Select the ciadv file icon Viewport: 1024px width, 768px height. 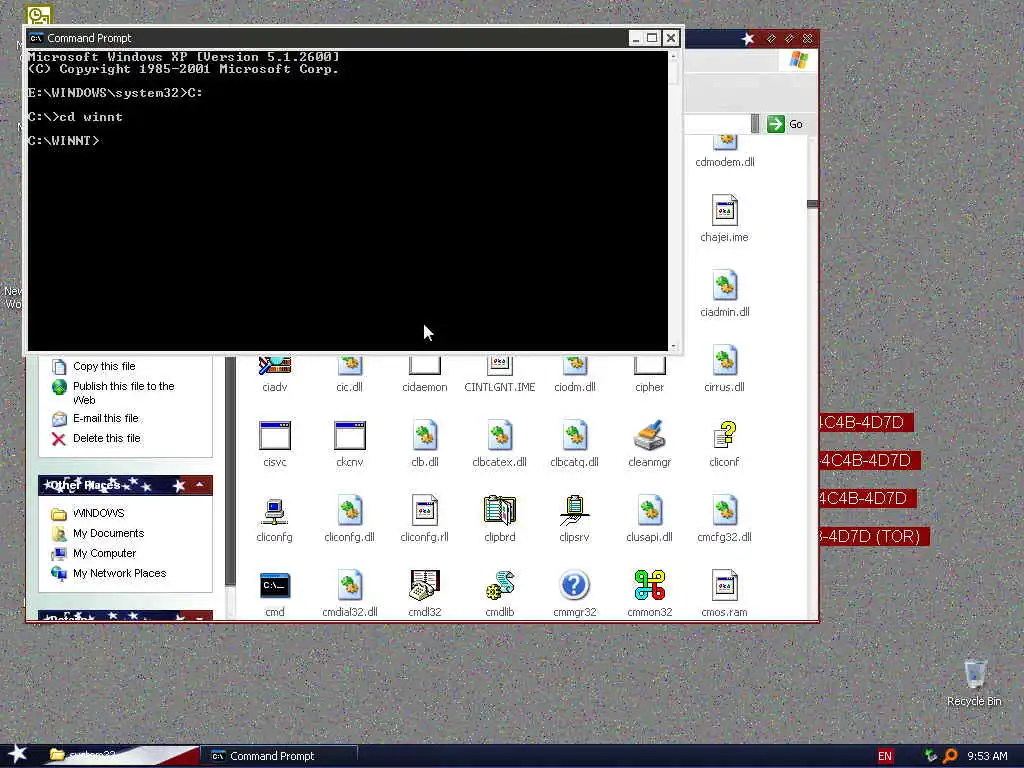pos(274,367)
